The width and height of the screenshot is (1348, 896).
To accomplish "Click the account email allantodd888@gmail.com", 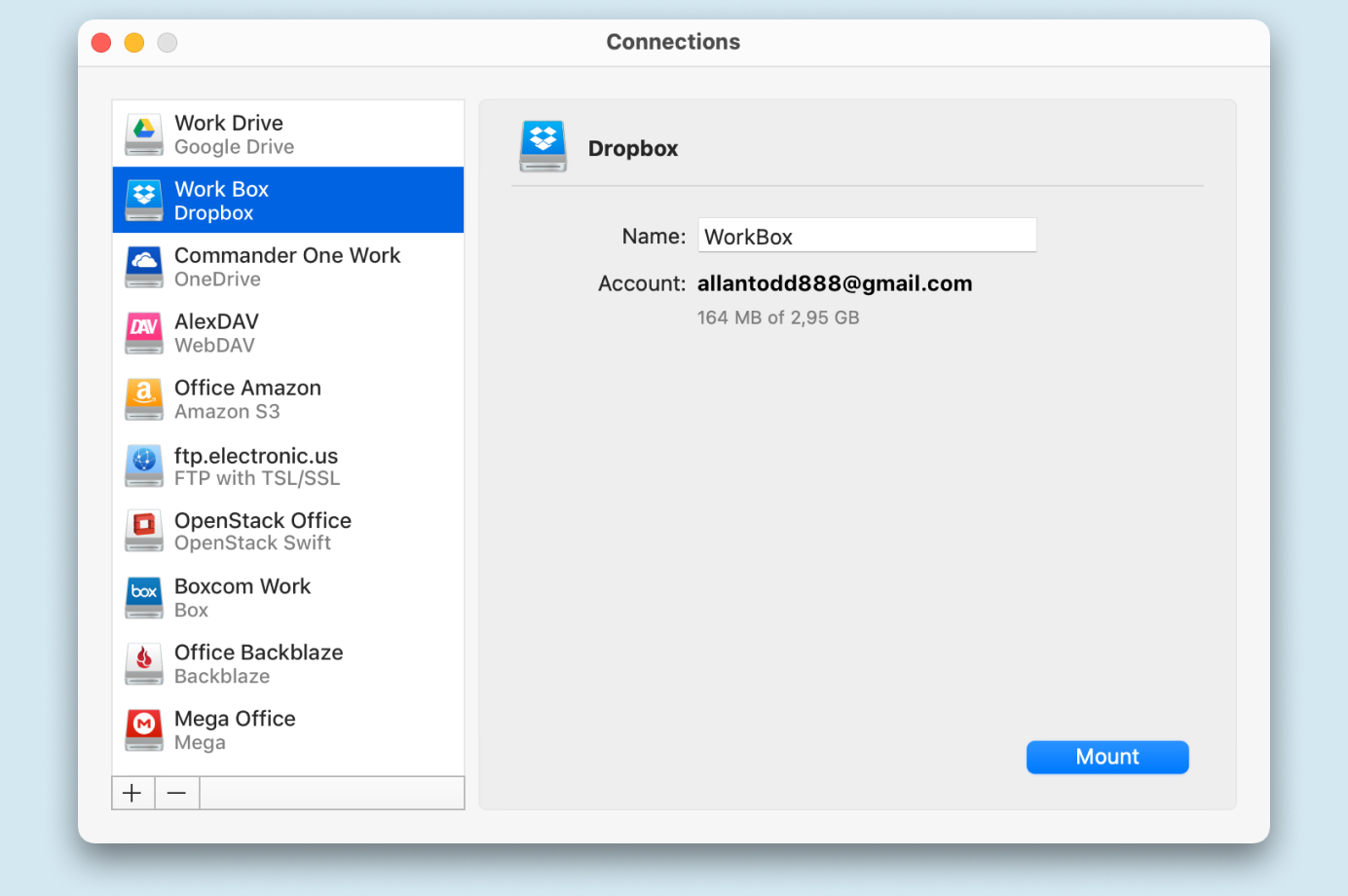I will [x=834, y=283].
